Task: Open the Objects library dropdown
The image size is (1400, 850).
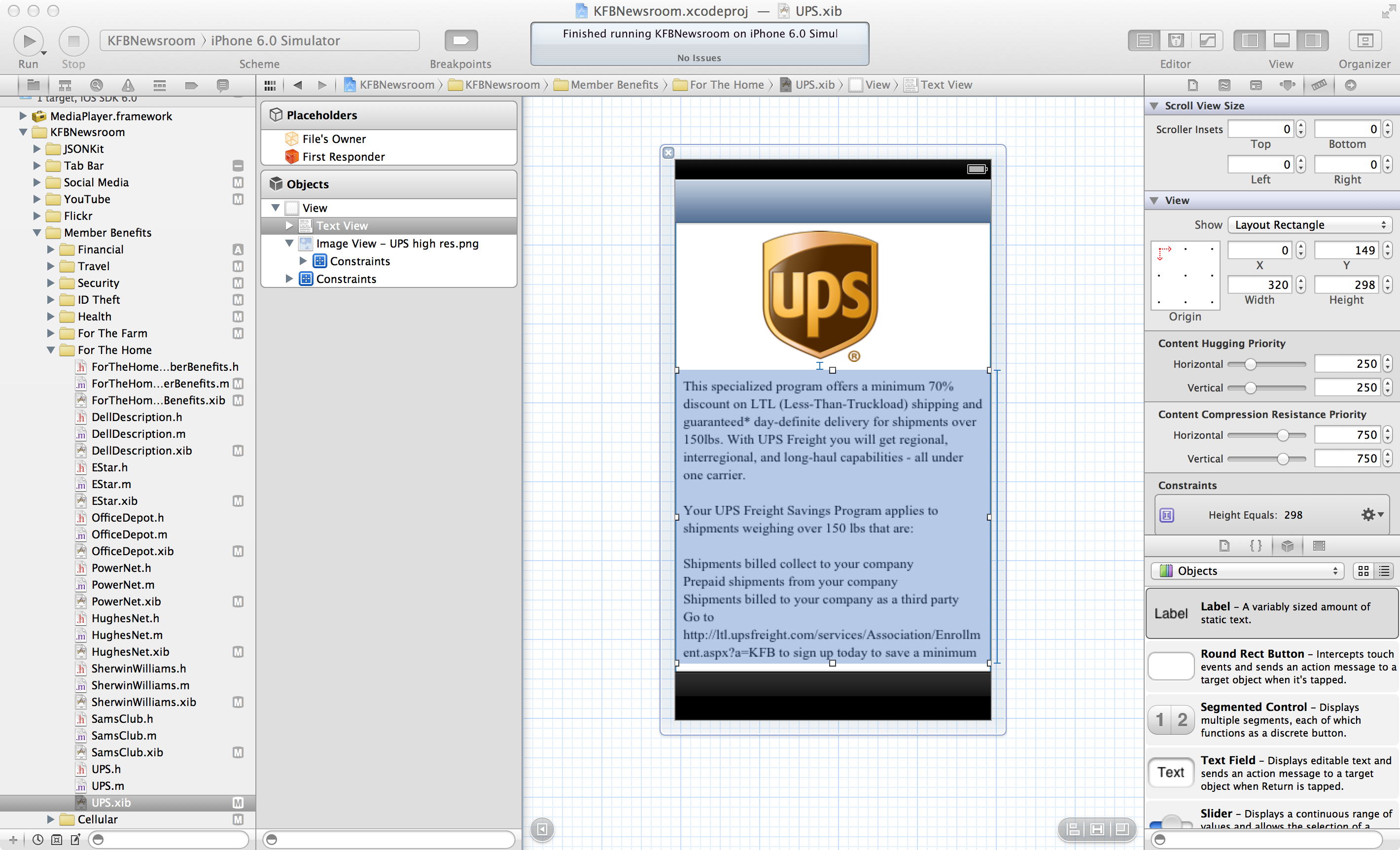Action: point(1248,571)
